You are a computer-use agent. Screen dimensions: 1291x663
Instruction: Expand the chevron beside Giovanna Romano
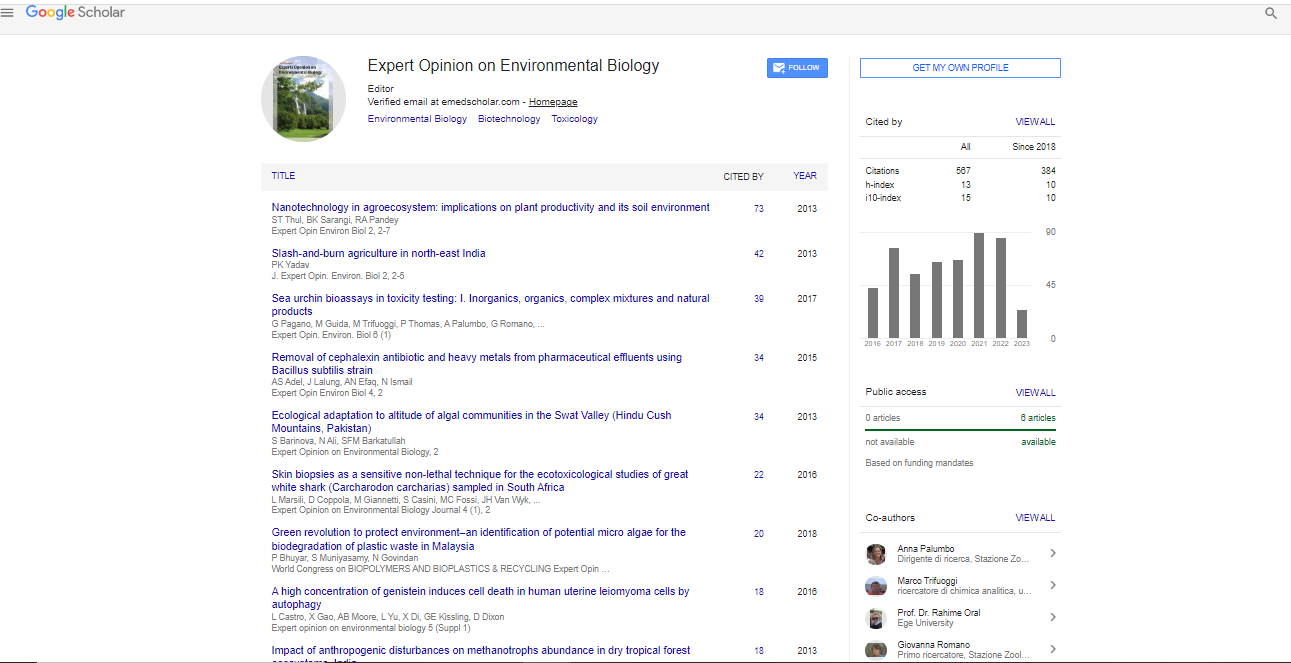1053,650
